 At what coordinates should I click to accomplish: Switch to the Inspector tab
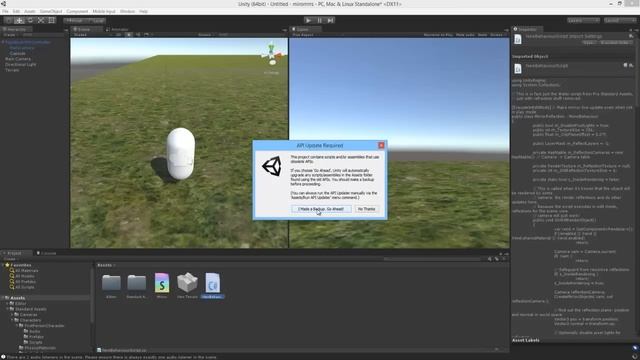[x=527, y=29]
